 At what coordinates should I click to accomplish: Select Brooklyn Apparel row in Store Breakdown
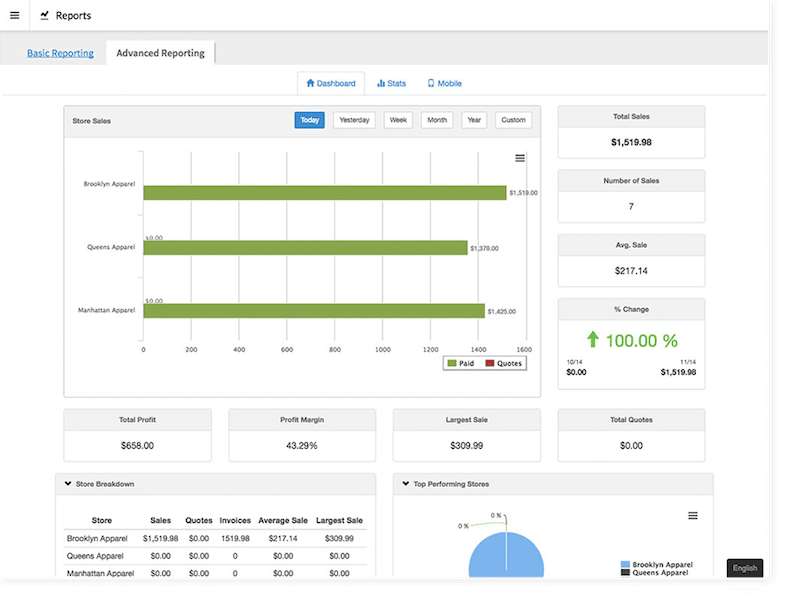[215, 538]
